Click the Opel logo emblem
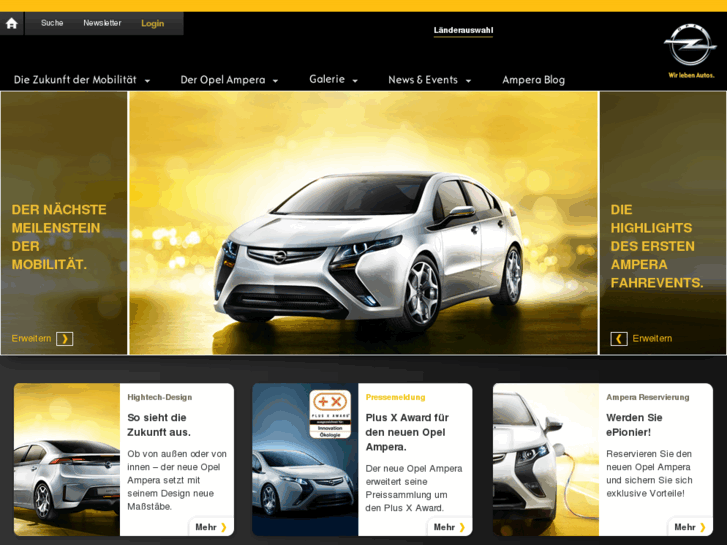This screenshot has height=545, width=727. click(690, 45)
